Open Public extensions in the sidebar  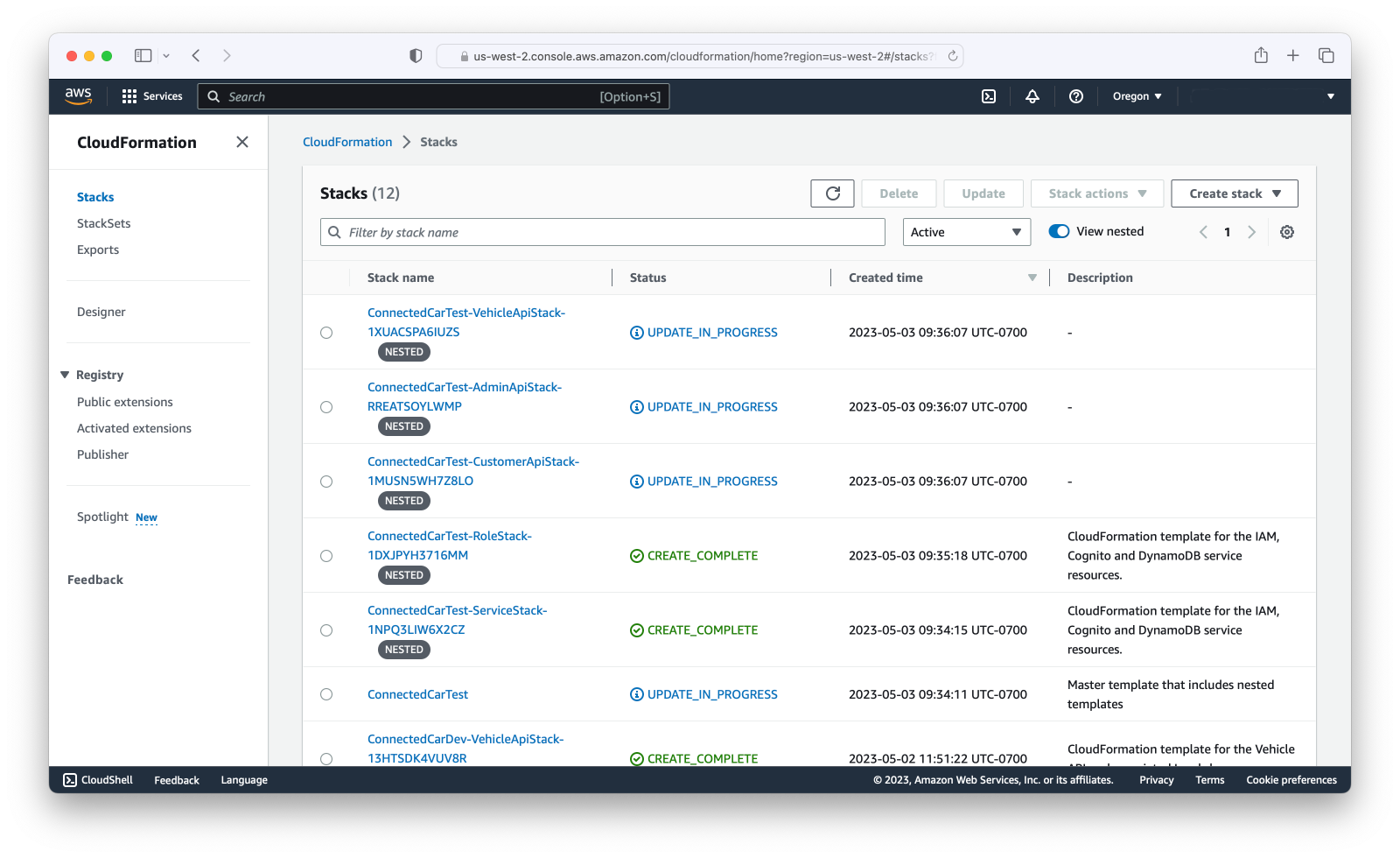click(125, 402)
